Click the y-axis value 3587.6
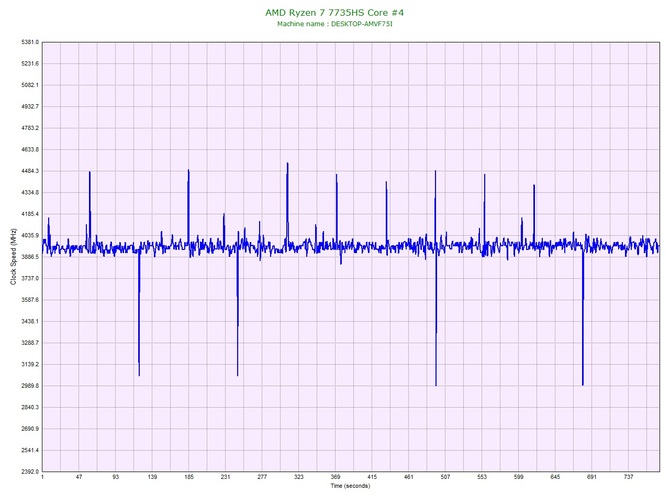Screen dimensions: 670x503 point(30,300)
